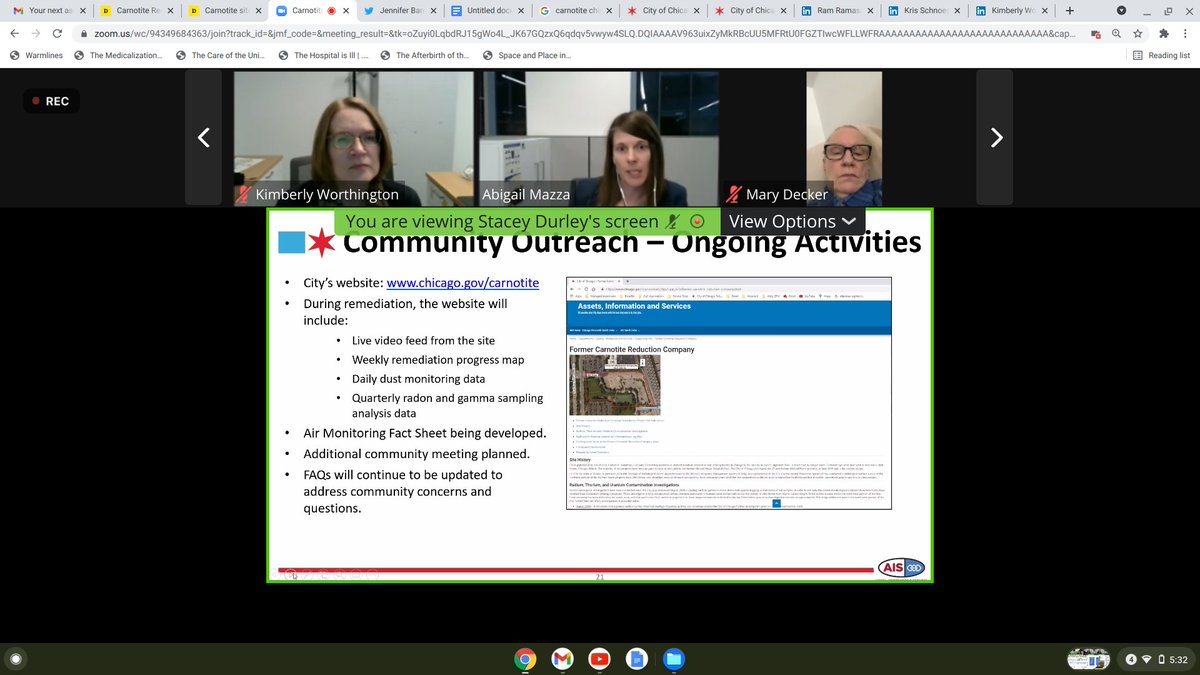Click 'Weekly remediation progress map' text
Viewport: 1200px width, 675px height.
tap(437, 360)
